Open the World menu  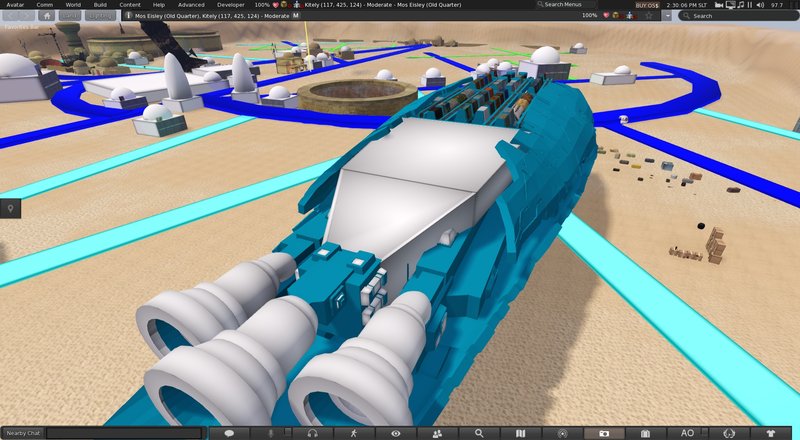[x=73, y=5]
